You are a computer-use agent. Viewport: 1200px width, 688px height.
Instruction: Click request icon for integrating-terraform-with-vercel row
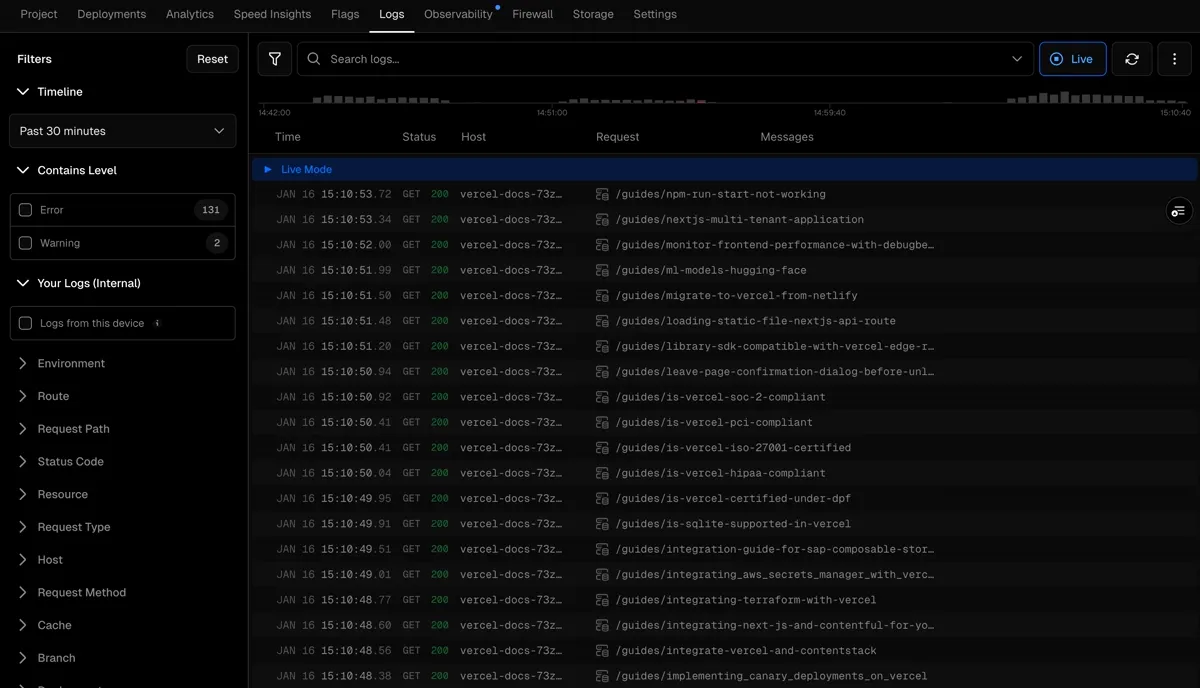[602, 600]
